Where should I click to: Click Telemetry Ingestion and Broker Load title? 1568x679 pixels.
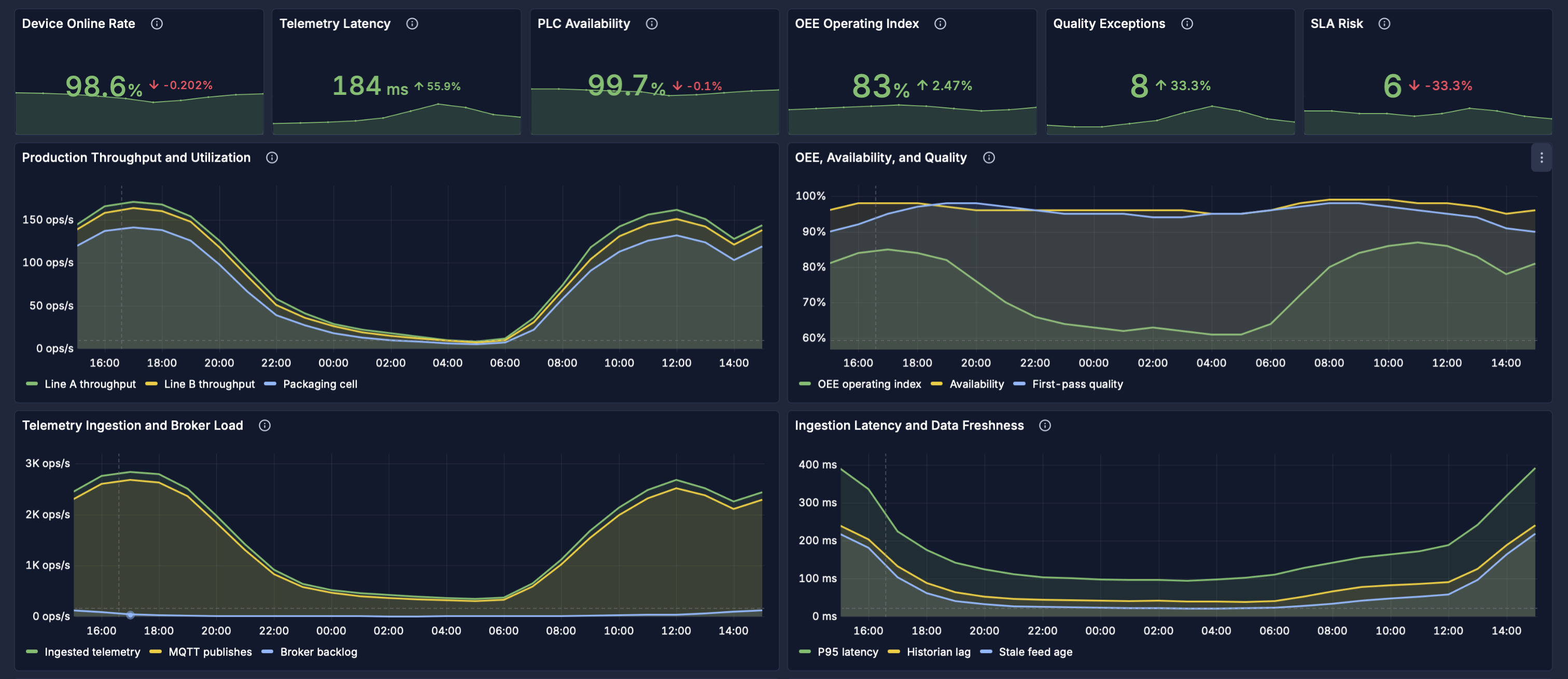click(x=133, y=426)
